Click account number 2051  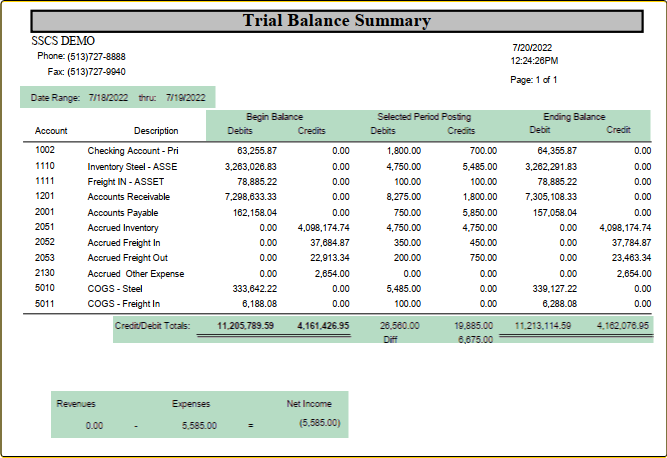[45, 227]
